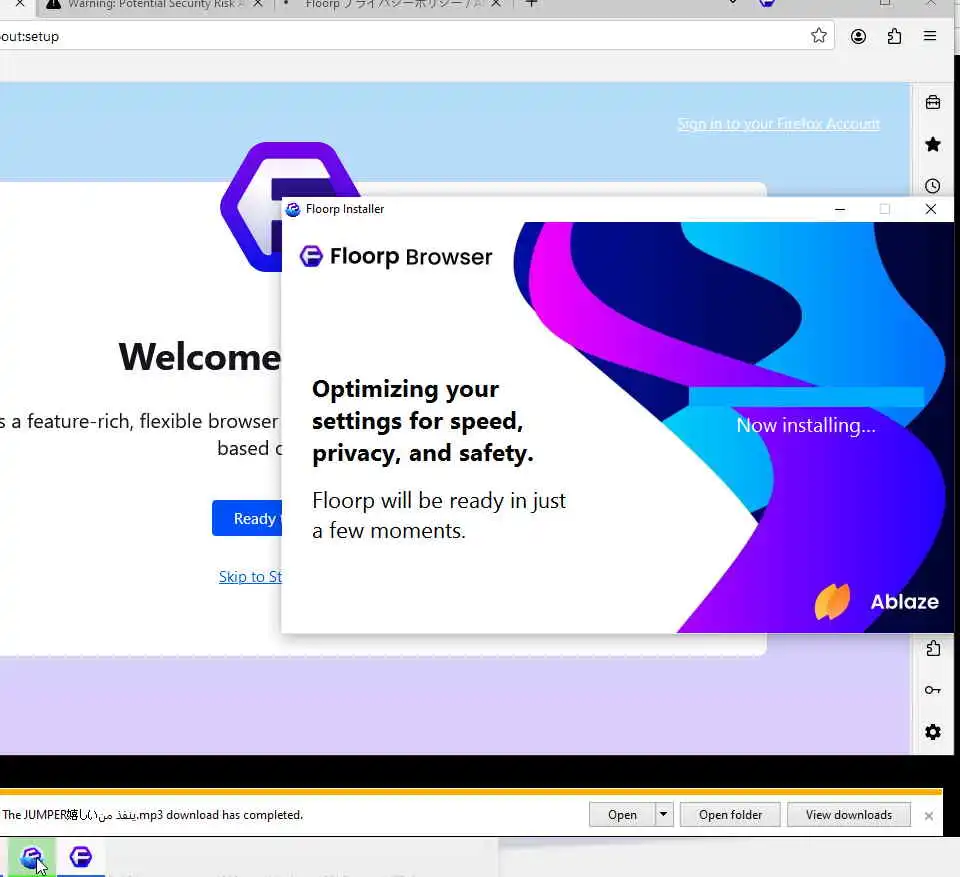This screenshot has height=877, width=960.
Task: Click the Floorp Installer taskbar icon
Action: pyautogui.click(x=31, y=857)
